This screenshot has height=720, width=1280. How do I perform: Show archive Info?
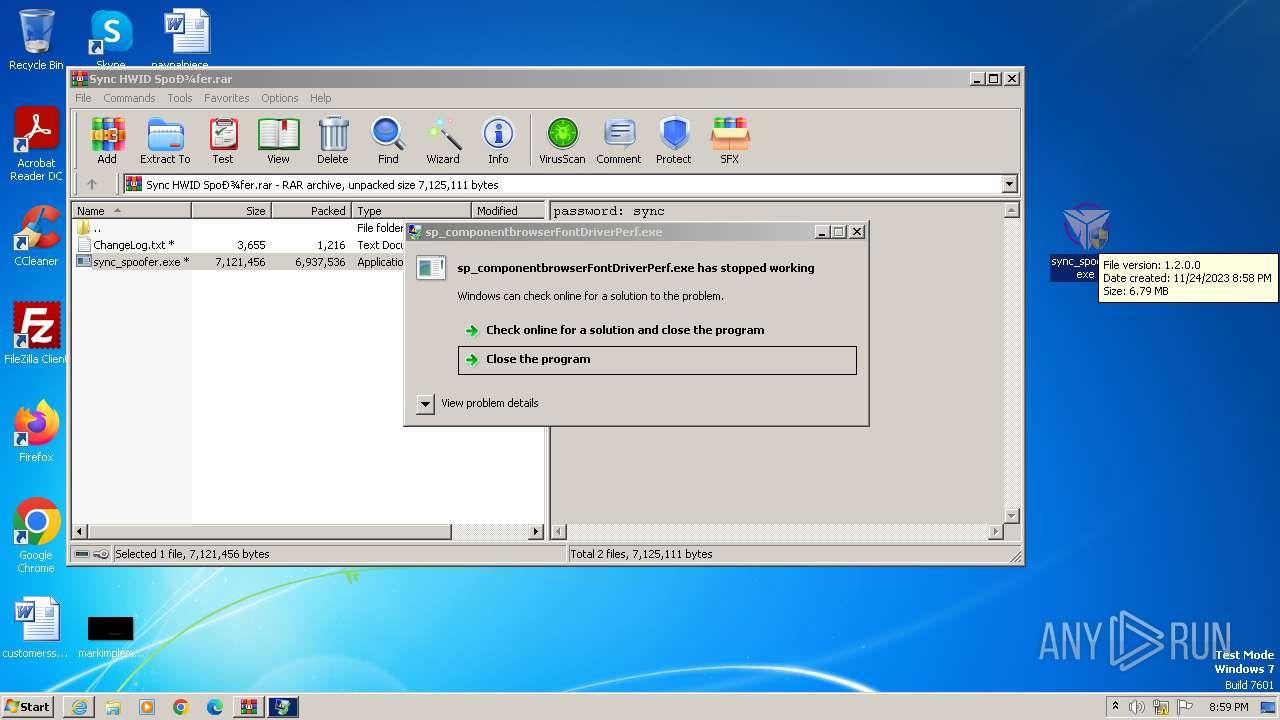pyautogui.click(x=498, y=141)
